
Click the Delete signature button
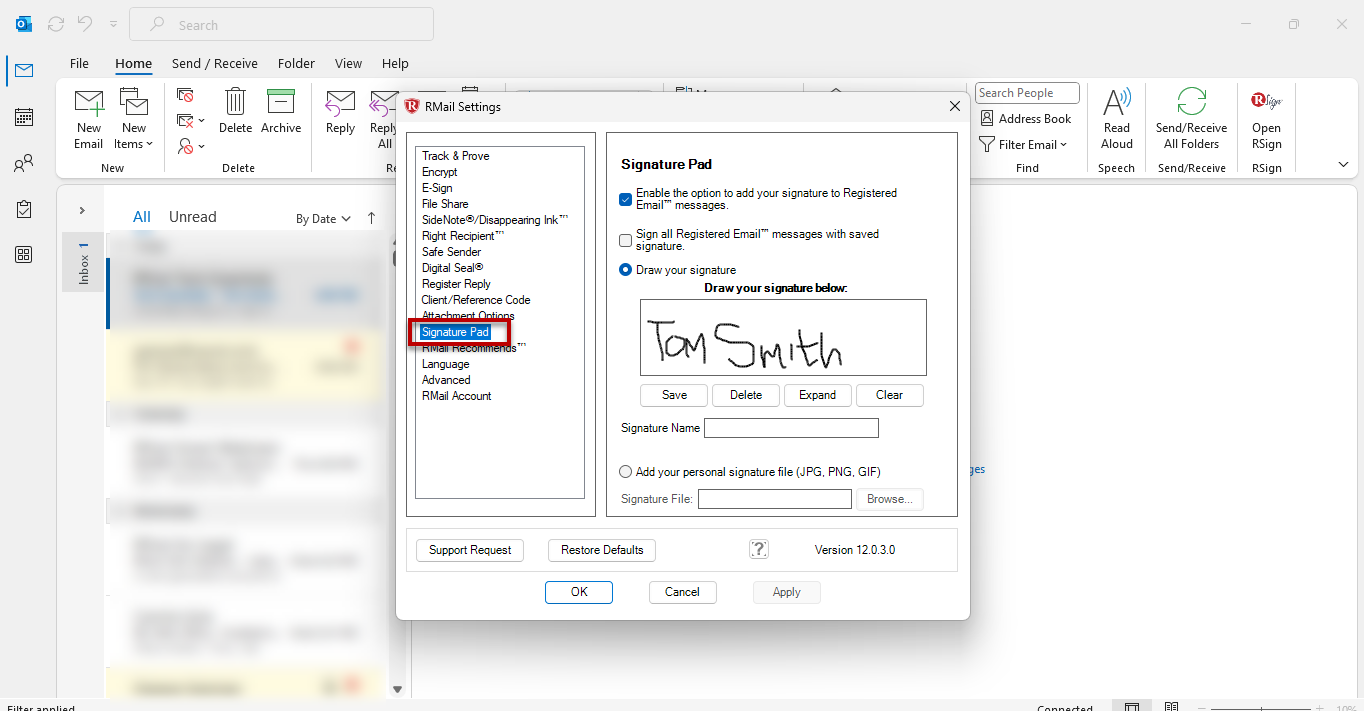click(746, 395)
